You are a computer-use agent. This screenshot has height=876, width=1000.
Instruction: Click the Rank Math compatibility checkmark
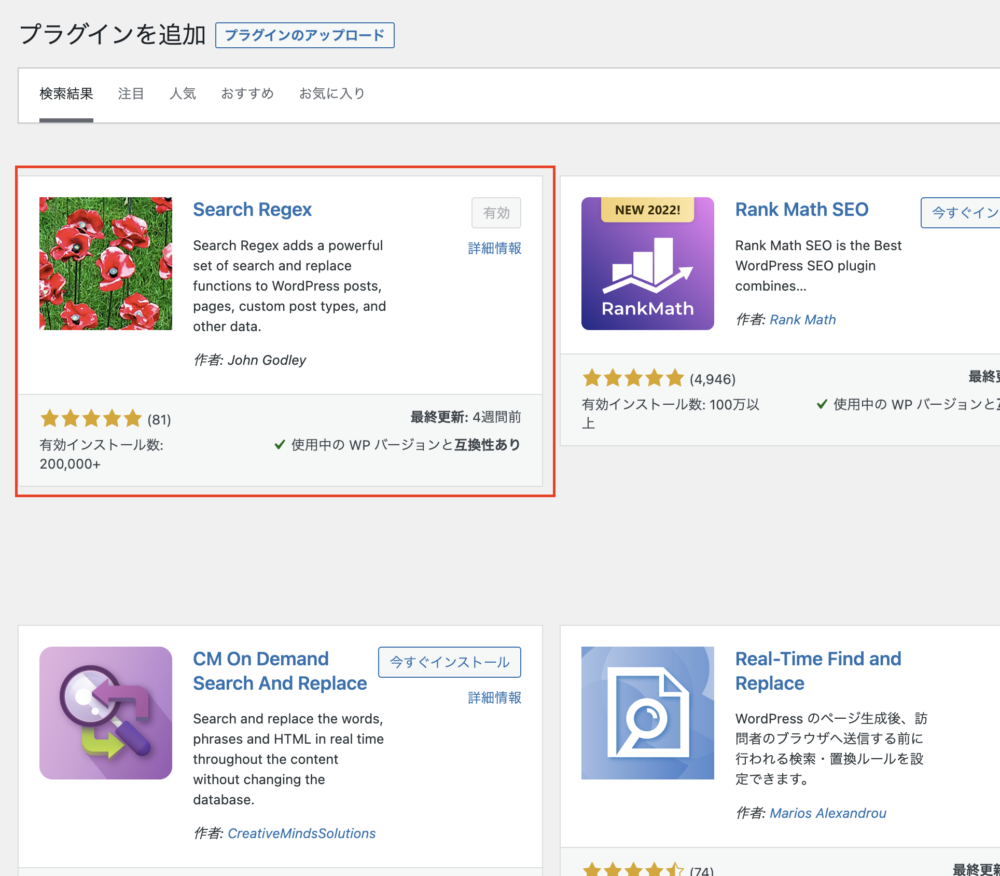822,404
